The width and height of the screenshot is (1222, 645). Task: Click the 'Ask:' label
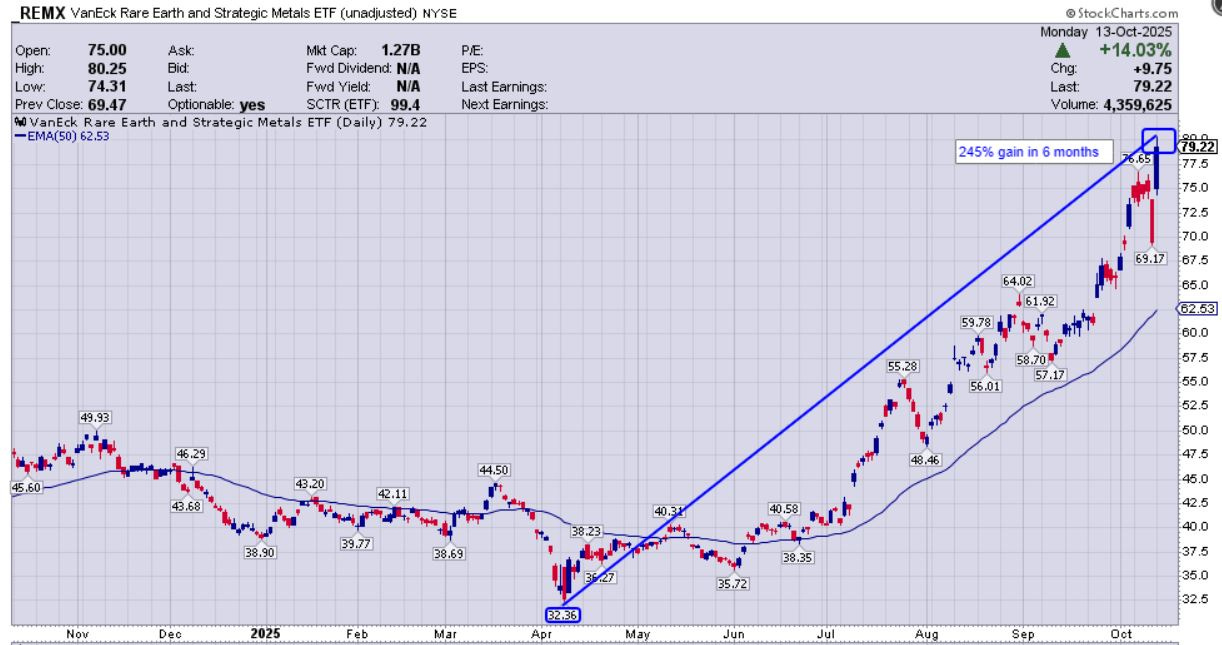pos(180,48)
